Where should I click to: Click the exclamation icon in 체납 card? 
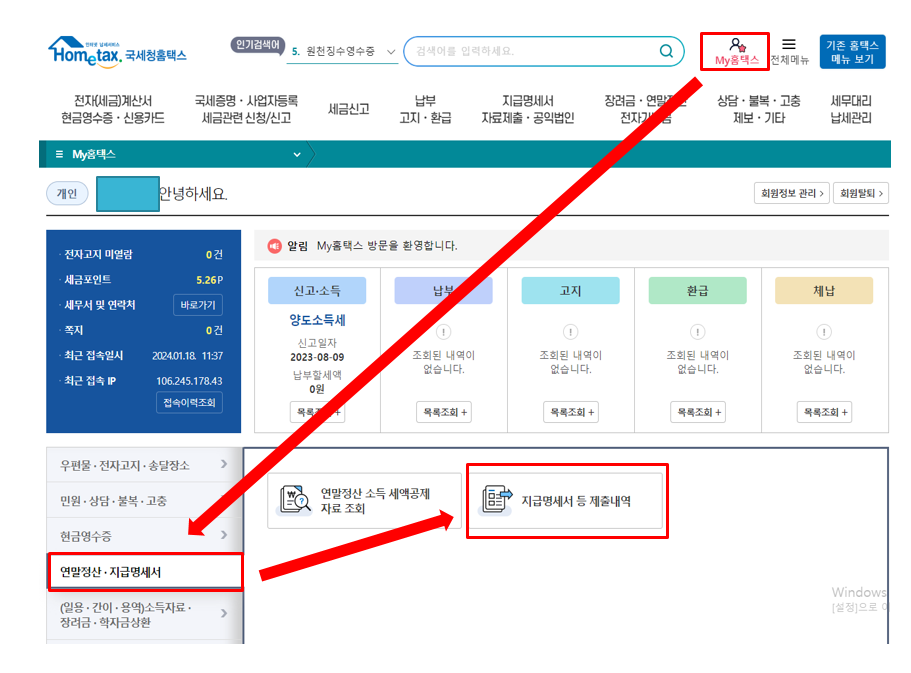824,331
